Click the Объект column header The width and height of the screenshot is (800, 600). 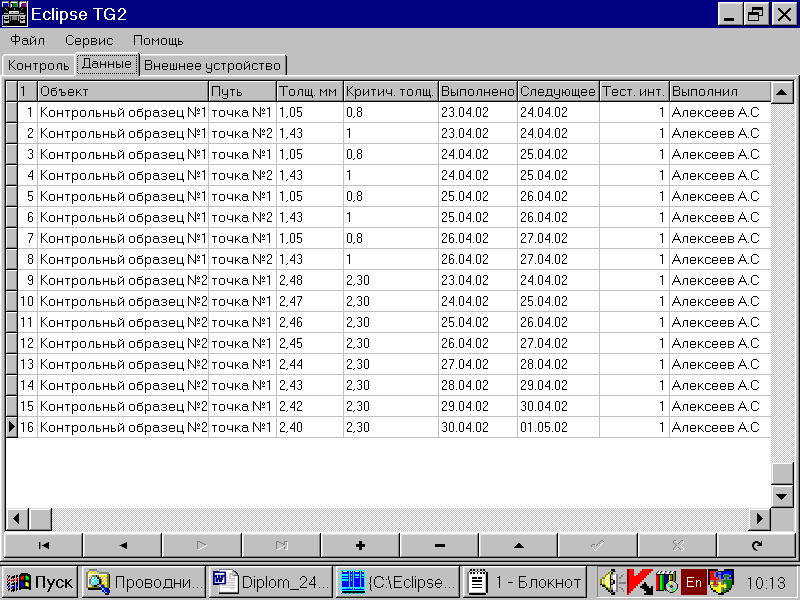click(122, 91)
